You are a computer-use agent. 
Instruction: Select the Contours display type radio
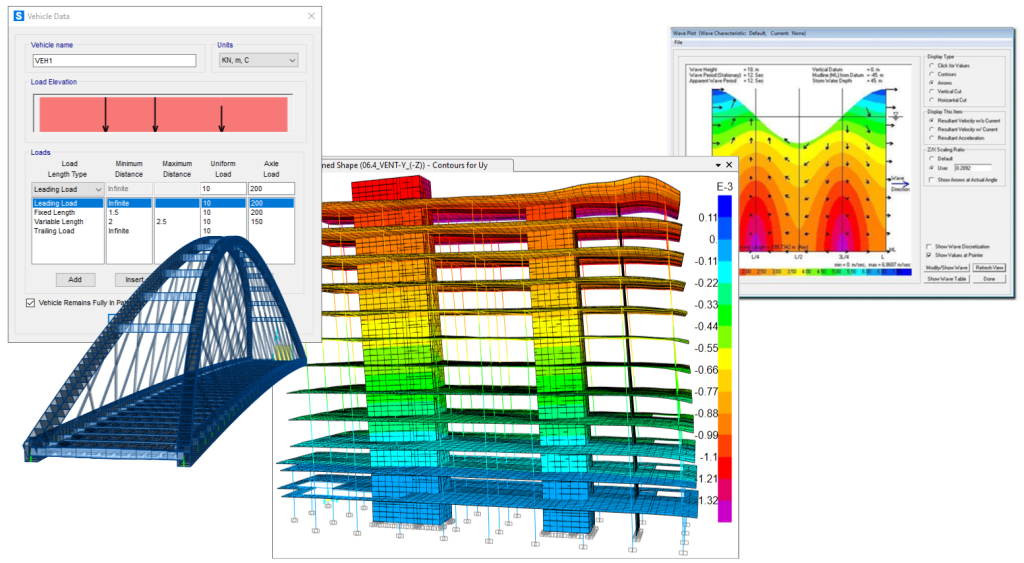(931, 74)
